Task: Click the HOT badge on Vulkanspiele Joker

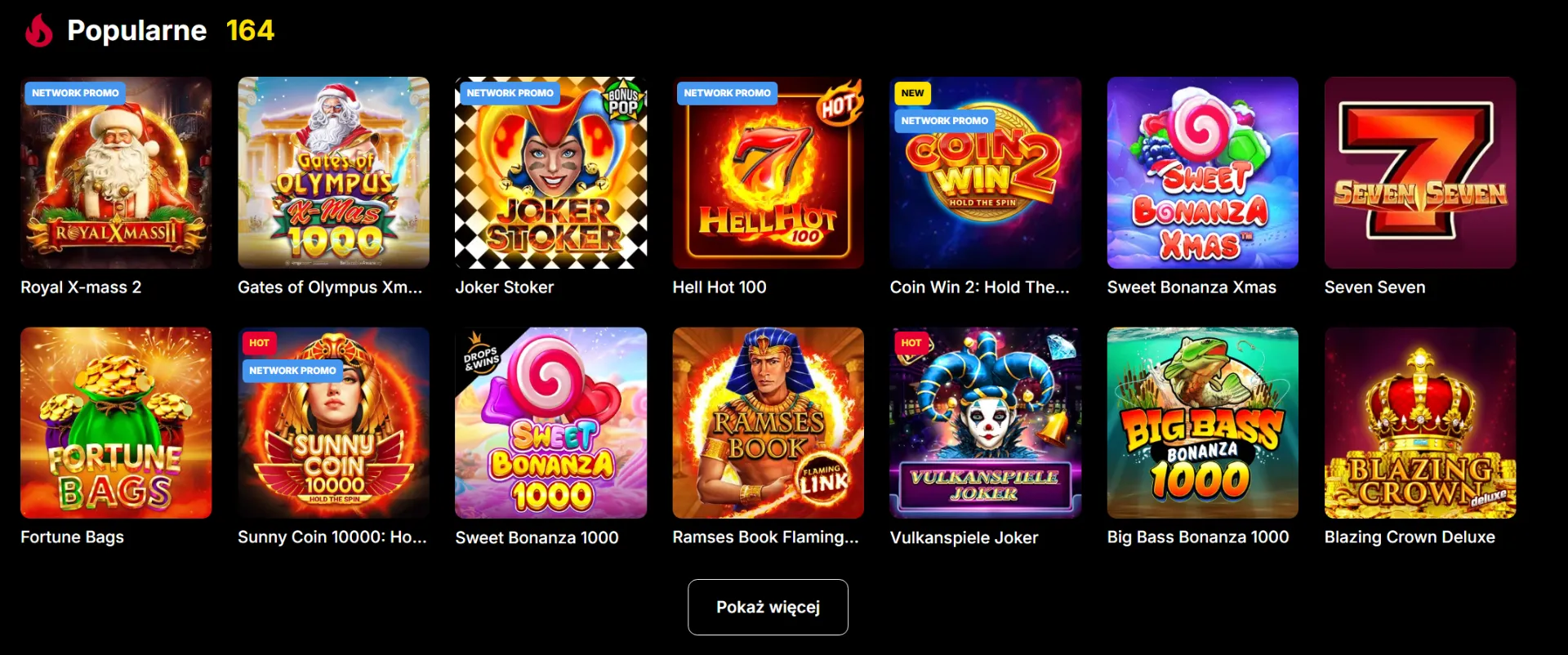Action: (x=912, y=343)
